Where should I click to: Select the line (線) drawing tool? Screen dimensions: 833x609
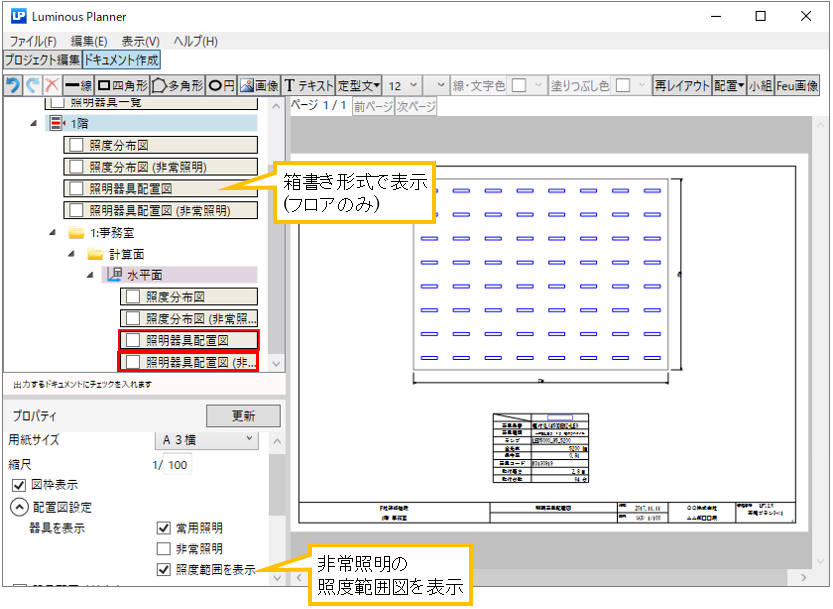click(x=78, y=86)
